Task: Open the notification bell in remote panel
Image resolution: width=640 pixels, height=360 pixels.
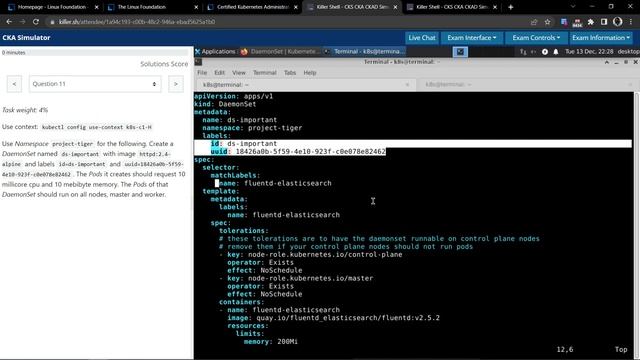Action: coord(556,52)
